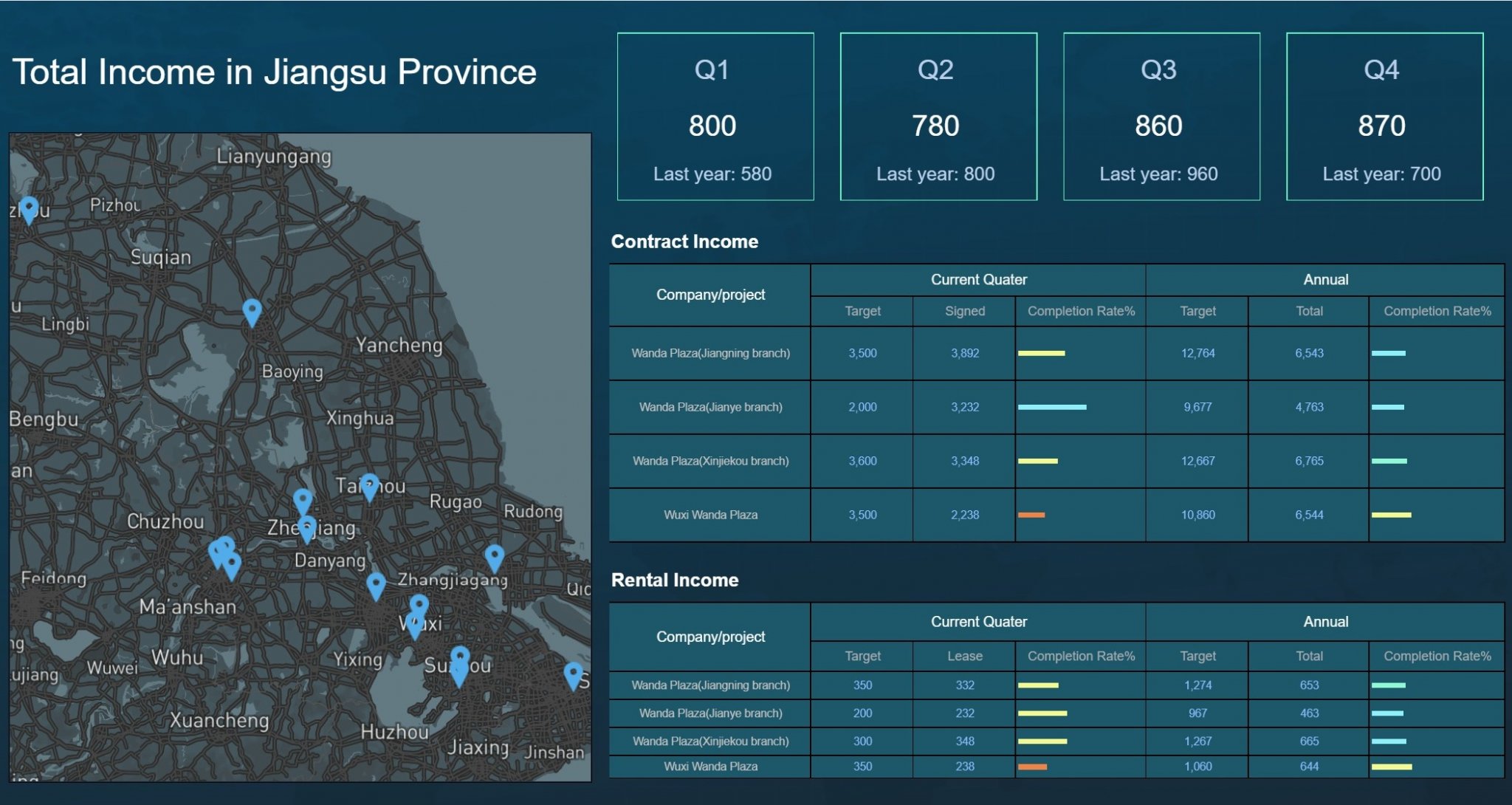Open the Q3 summary card
The image size is (1512, 805).
click(x=1161, y=117)
